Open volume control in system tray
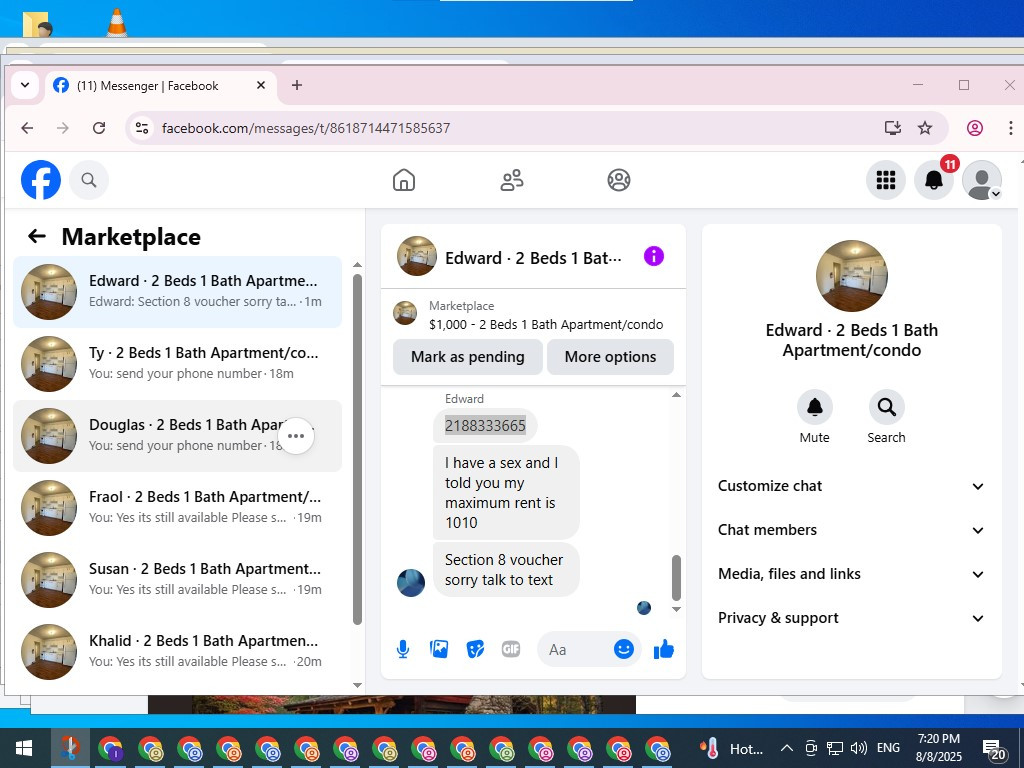Viewport: 1024px width, 768px height. click(x=859, y=748)
